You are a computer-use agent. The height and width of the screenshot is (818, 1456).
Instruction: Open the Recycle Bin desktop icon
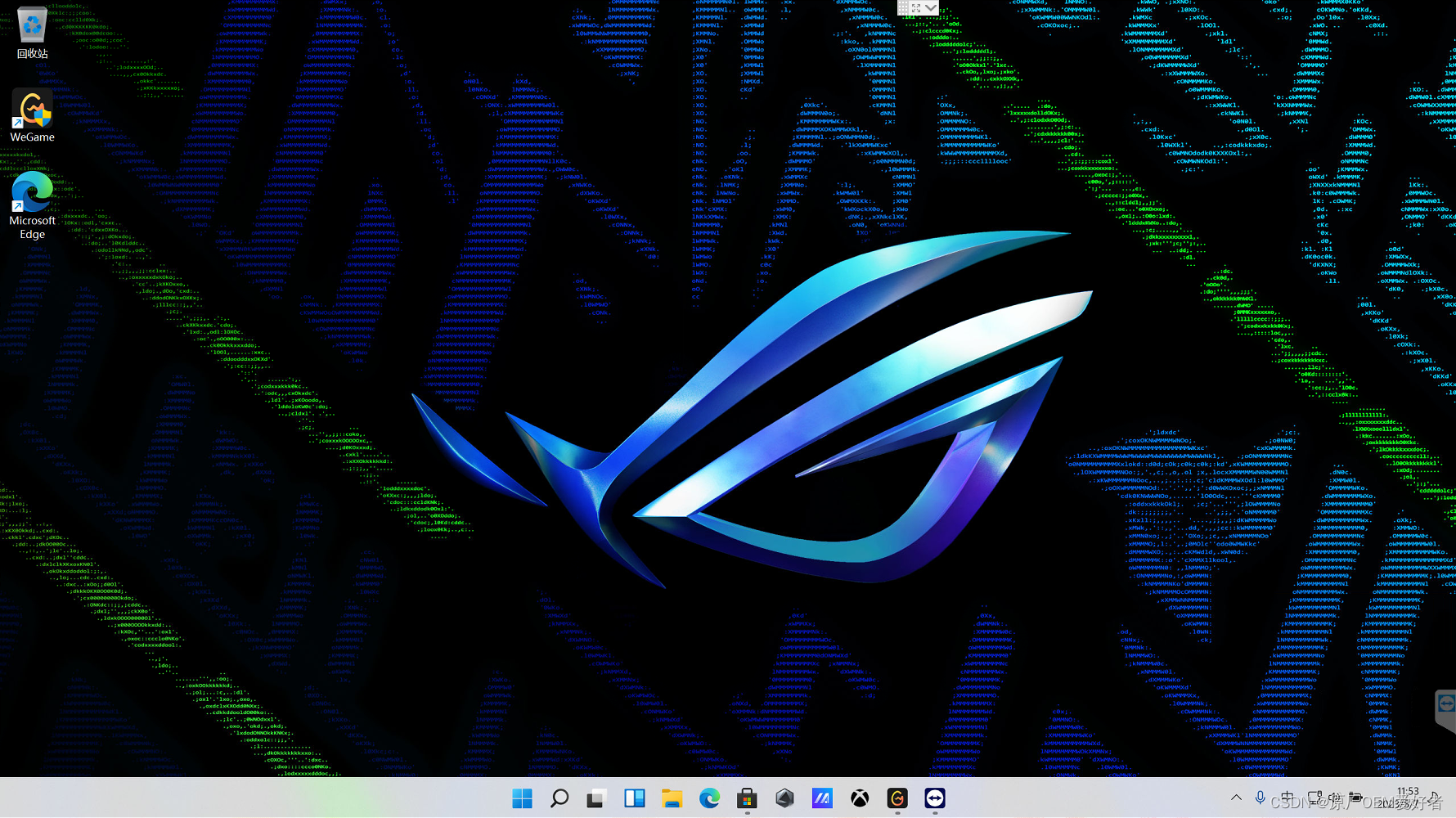coord(32,34)
